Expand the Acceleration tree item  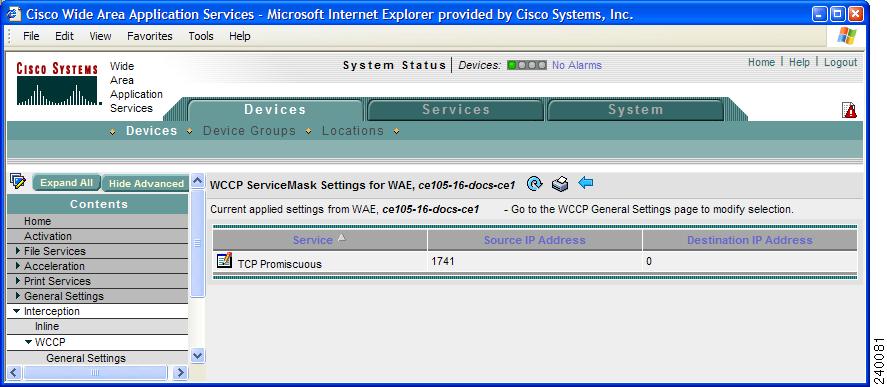click(x=18, y=265)
